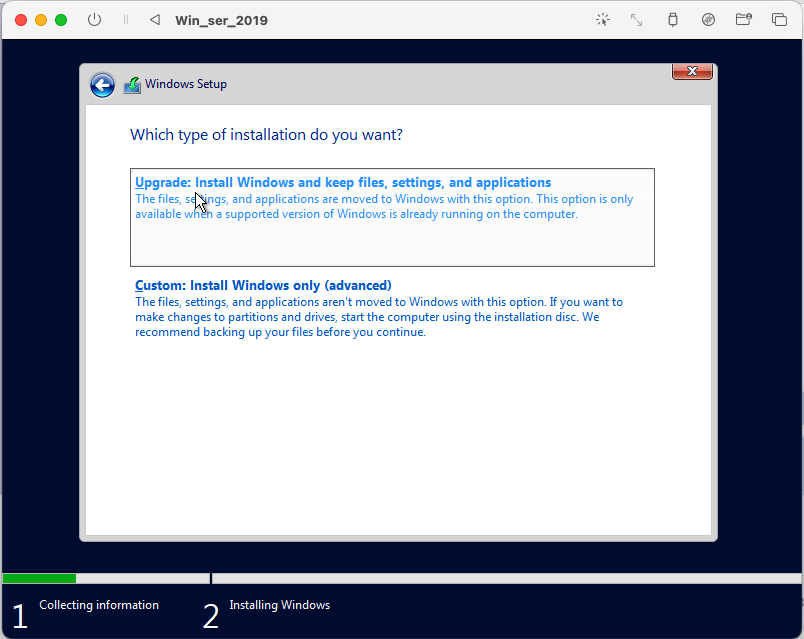Click the windows overlay icon in title bar

[779, 20]
